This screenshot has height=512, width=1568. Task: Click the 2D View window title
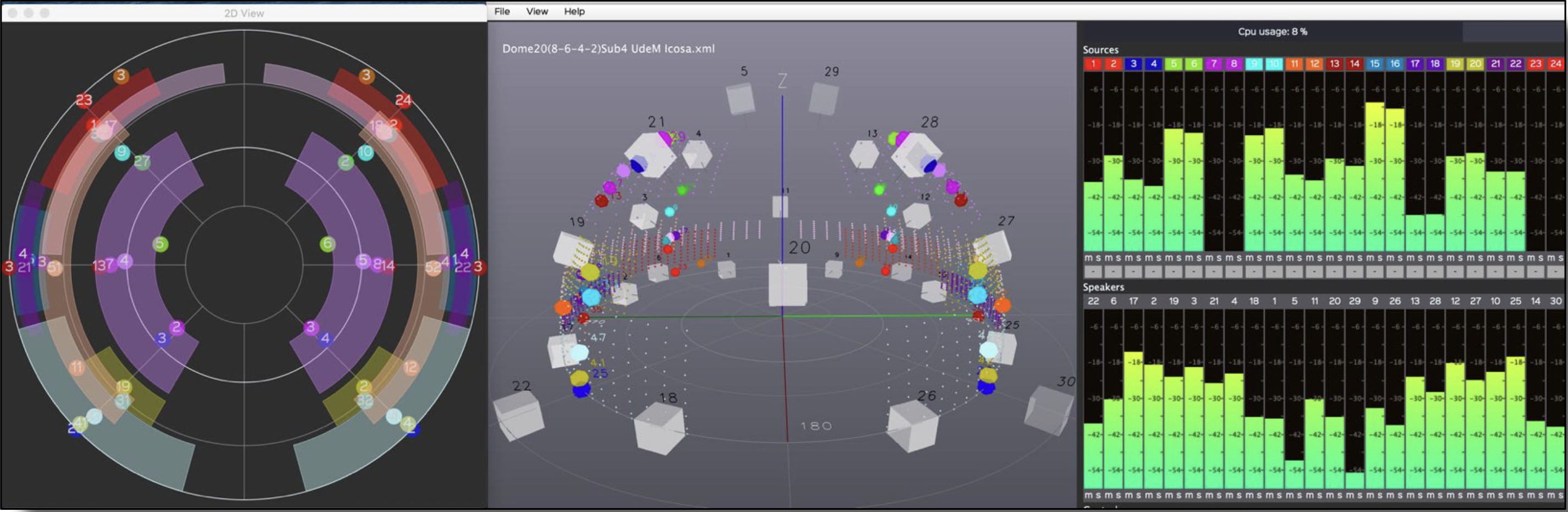(x=244, y=13)
